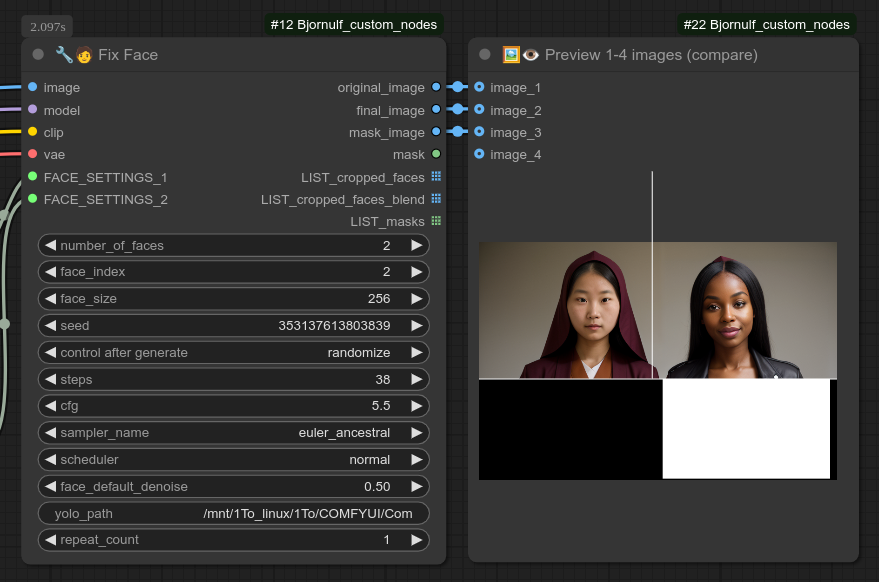
Task: Open the scheduler dropdown
Action: [x=234, y=460]
